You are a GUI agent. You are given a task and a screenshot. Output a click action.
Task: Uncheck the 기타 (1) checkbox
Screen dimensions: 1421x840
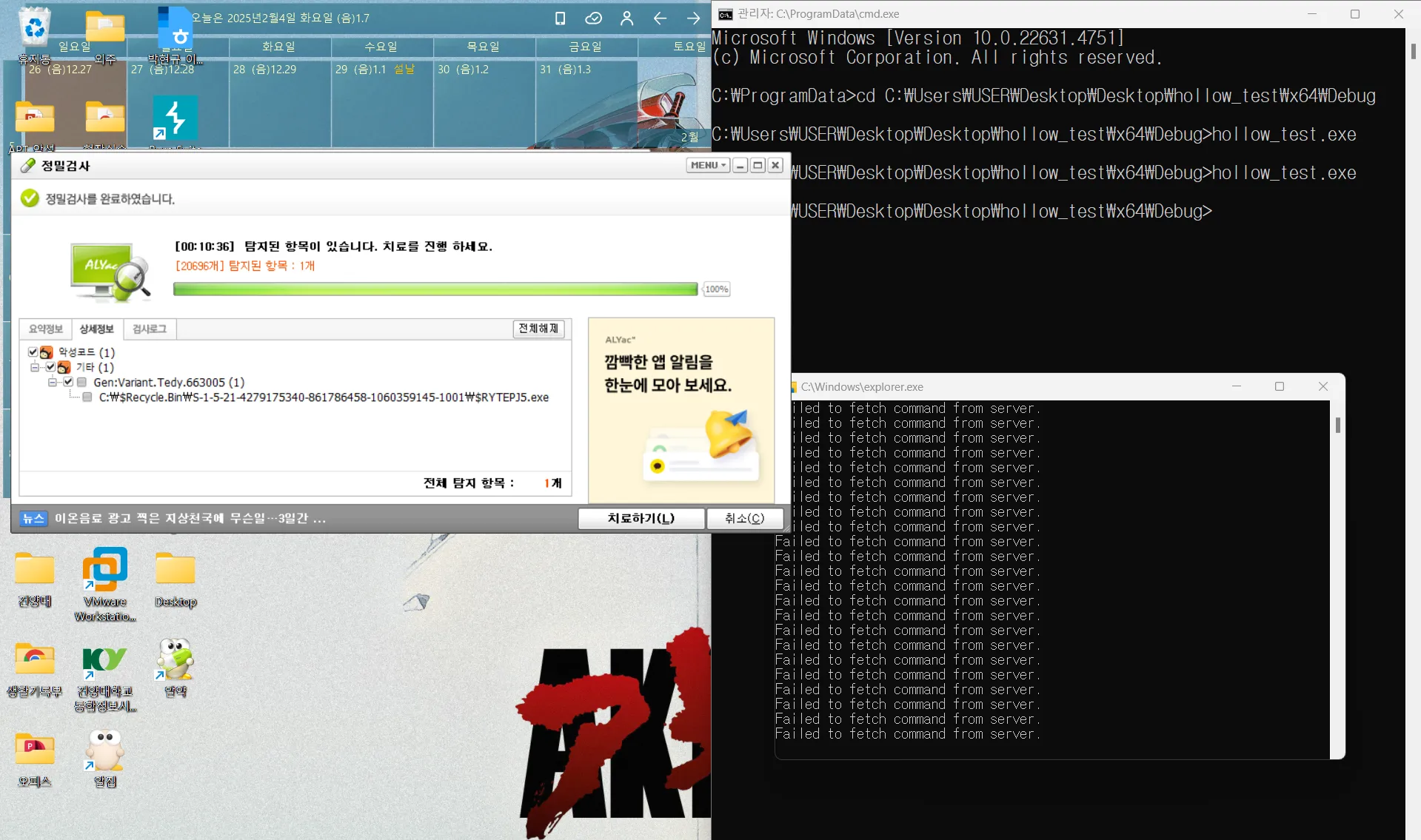pos(50,367)
